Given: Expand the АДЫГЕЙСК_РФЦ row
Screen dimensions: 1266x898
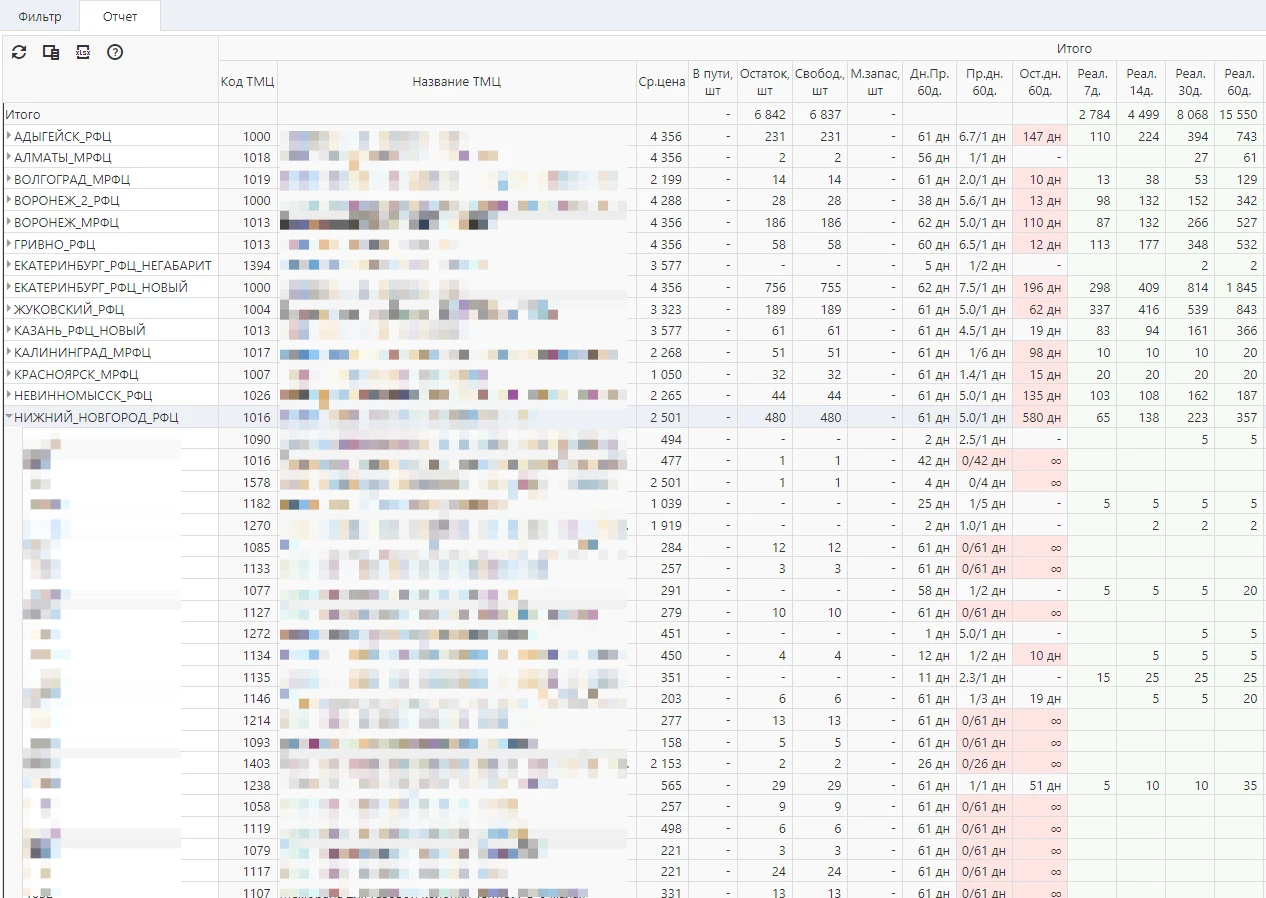Looking at the screenshot, I should 9,136.
